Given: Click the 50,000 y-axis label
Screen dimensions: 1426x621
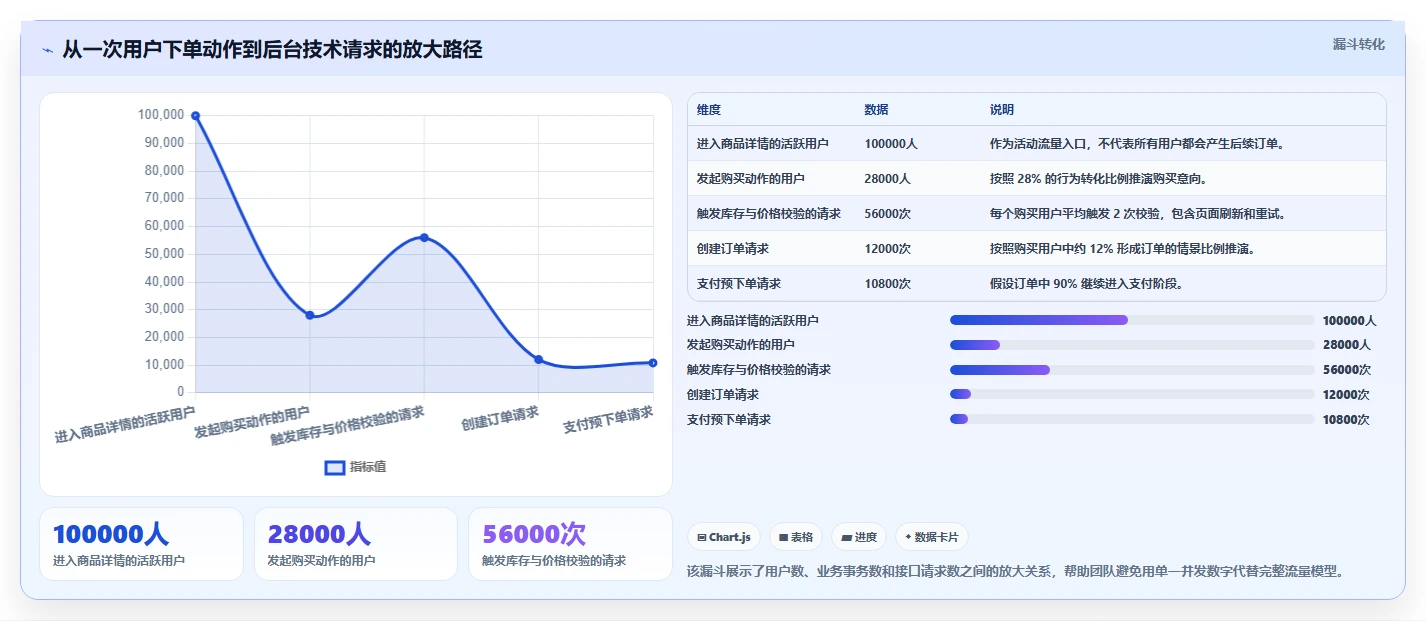Looking at the screenshot, I should 164,254.
